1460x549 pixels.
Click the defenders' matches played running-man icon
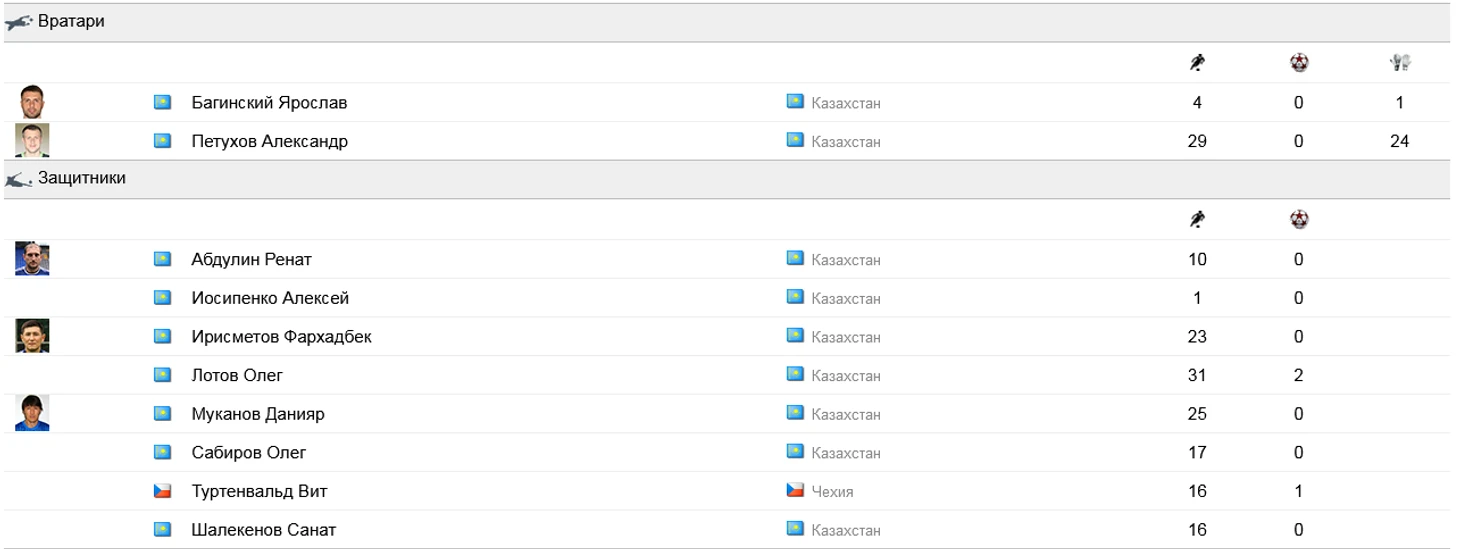pyautogui.click(x=1197, y=220)
